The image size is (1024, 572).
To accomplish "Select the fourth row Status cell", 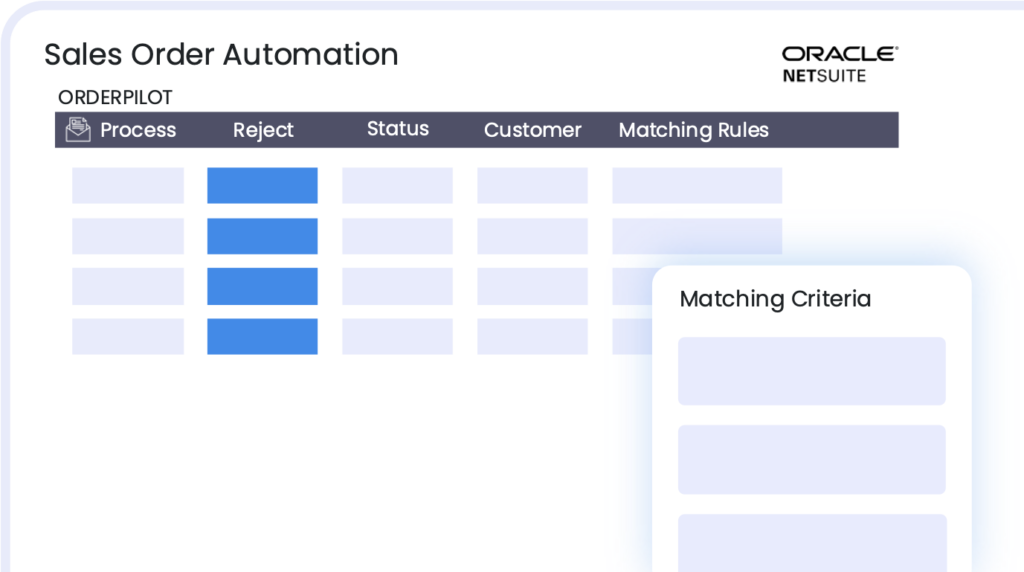I will pos(397,336).
